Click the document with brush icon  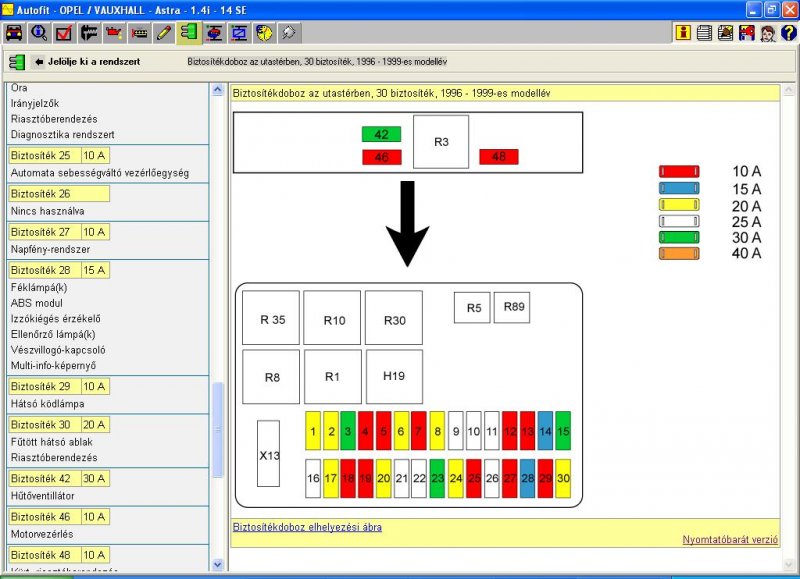pos(725,33)
